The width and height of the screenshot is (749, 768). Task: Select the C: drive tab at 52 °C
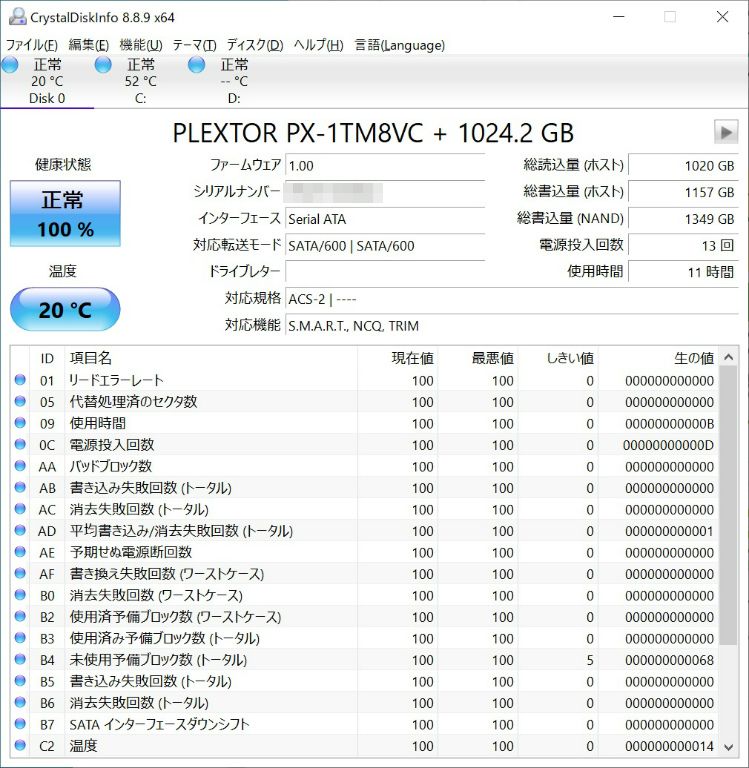point(141,81)
